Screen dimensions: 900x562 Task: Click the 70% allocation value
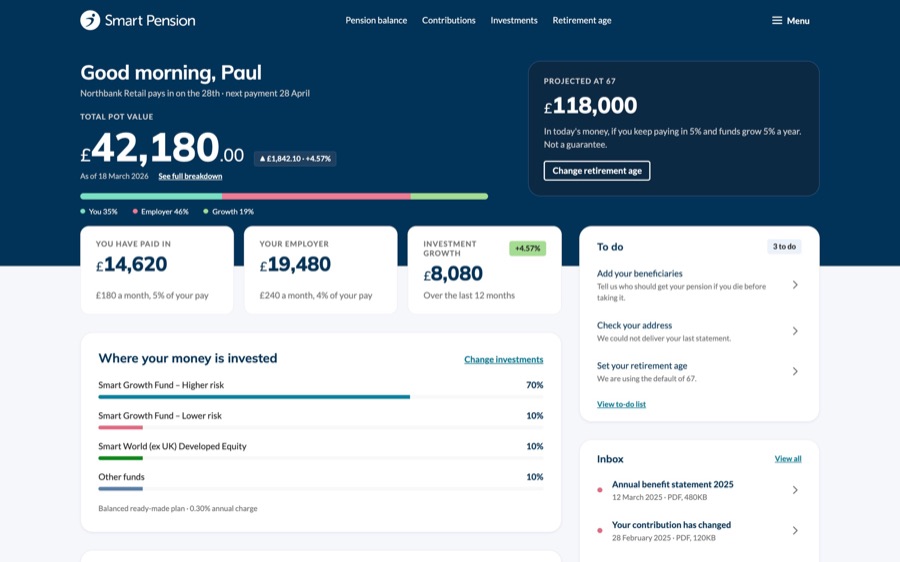(534, 385)
